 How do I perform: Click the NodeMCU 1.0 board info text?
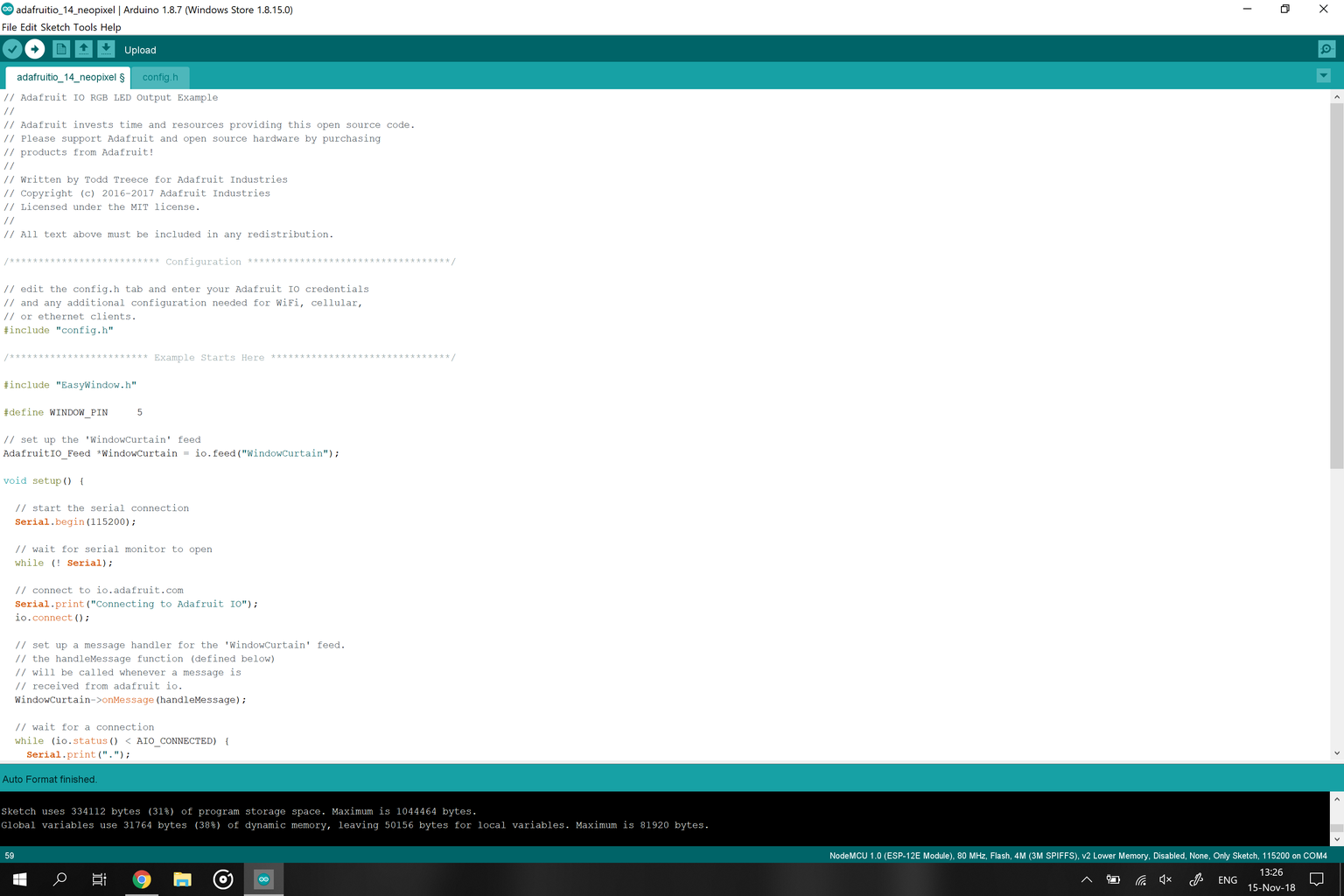(x=1078, y=856)
